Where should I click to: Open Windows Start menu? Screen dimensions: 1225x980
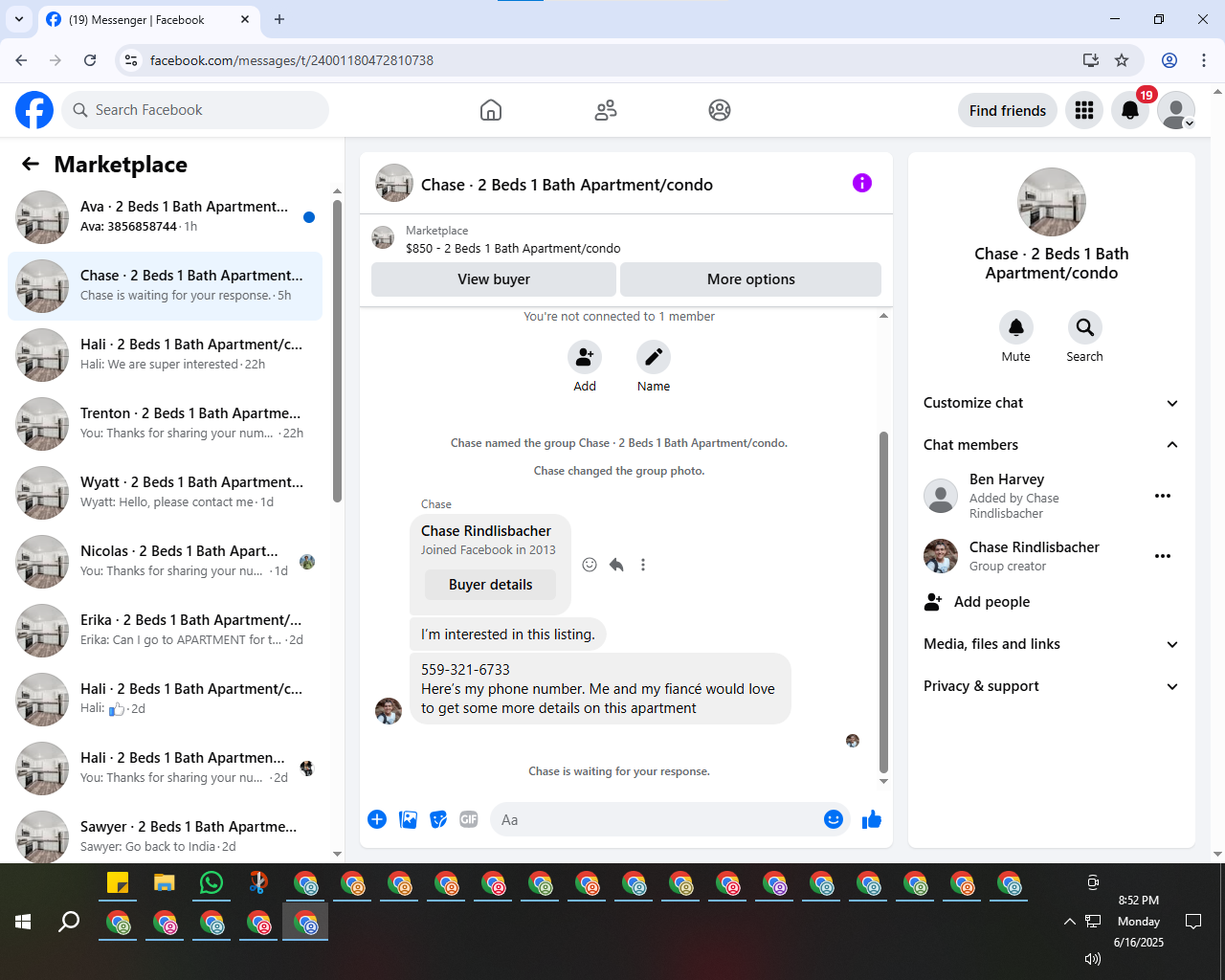pos(24,922)
